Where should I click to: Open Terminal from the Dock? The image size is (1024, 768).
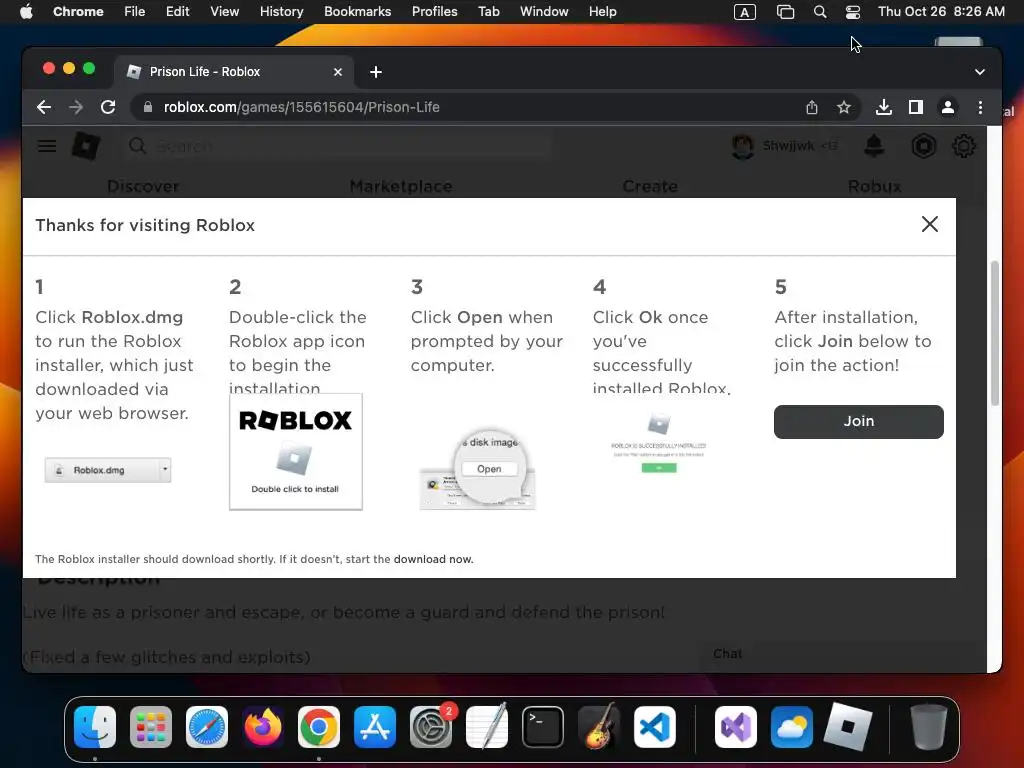click(x=543, y=727)
